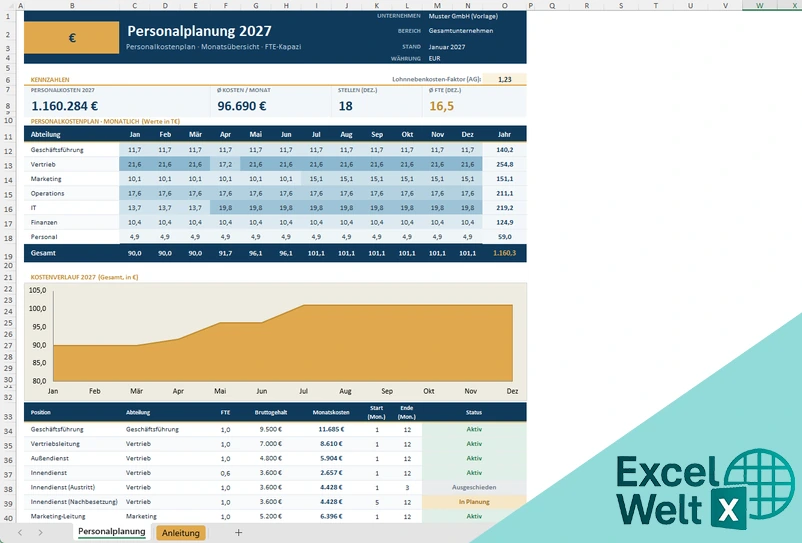Click the 105,0 axis label on the chart
Screen dimensions: 802x543
(x=37, y=290)
